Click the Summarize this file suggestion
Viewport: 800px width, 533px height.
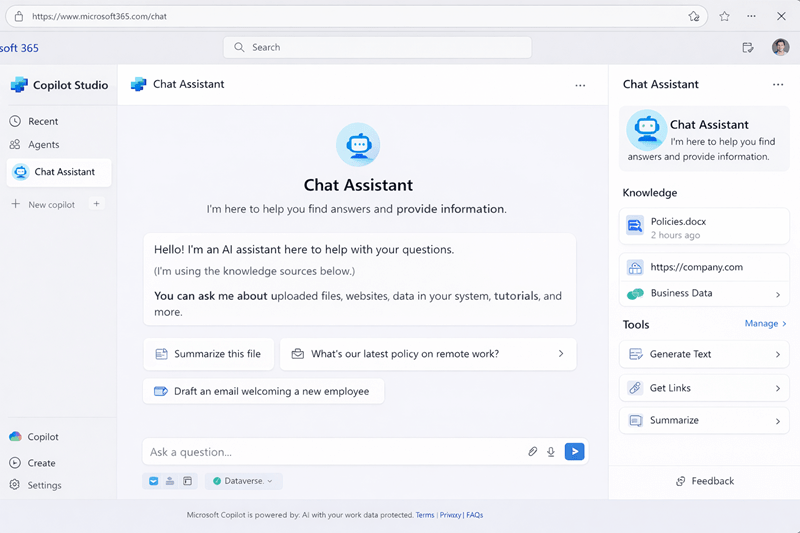pyautogui.click(x=208, y=354)
